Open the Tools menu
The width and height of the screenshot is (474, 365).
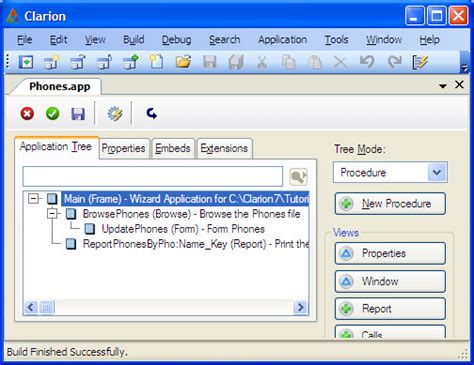(x=336, y=40)
